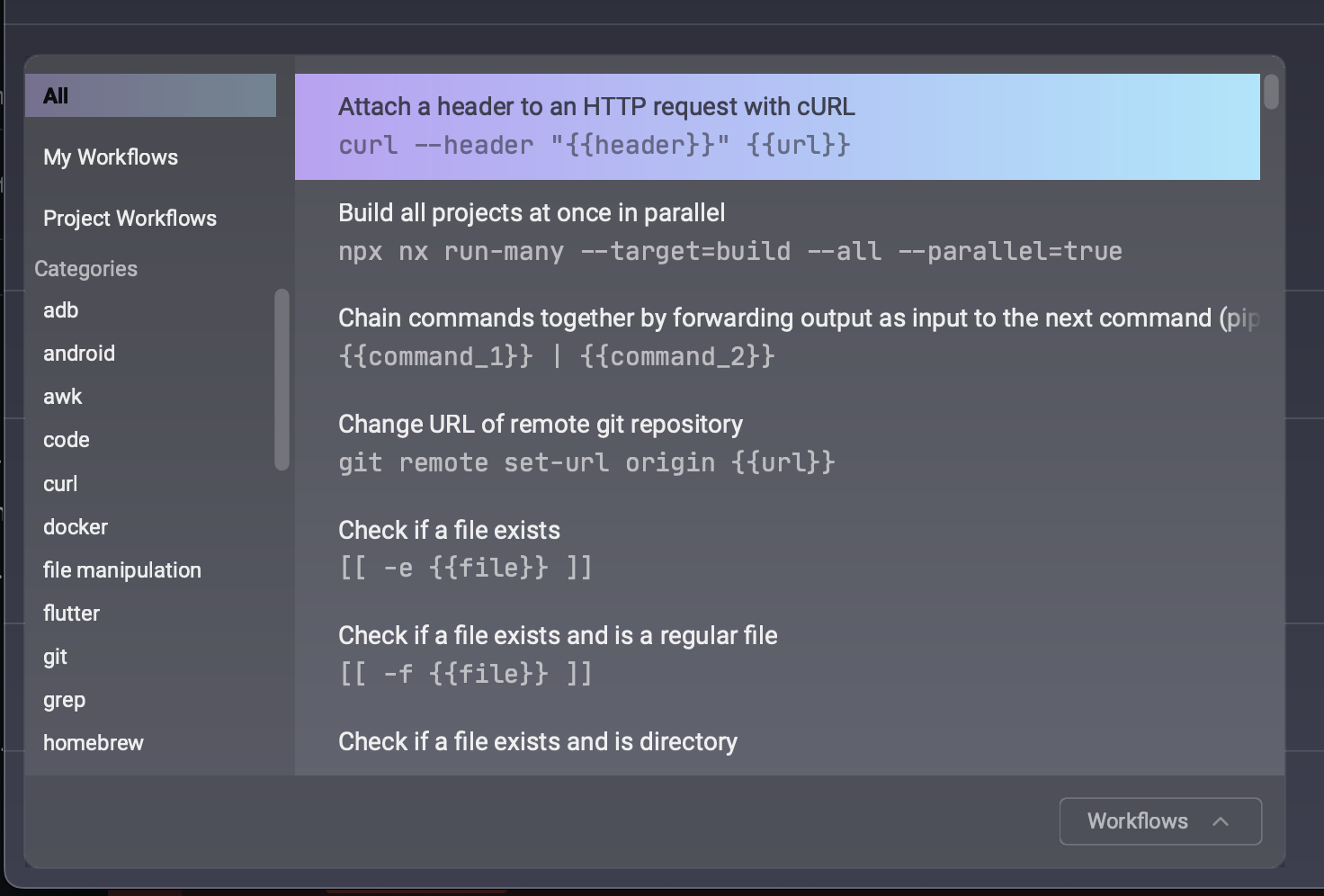
Task: Select the homebrew category
Action: [x=94, y=743]
